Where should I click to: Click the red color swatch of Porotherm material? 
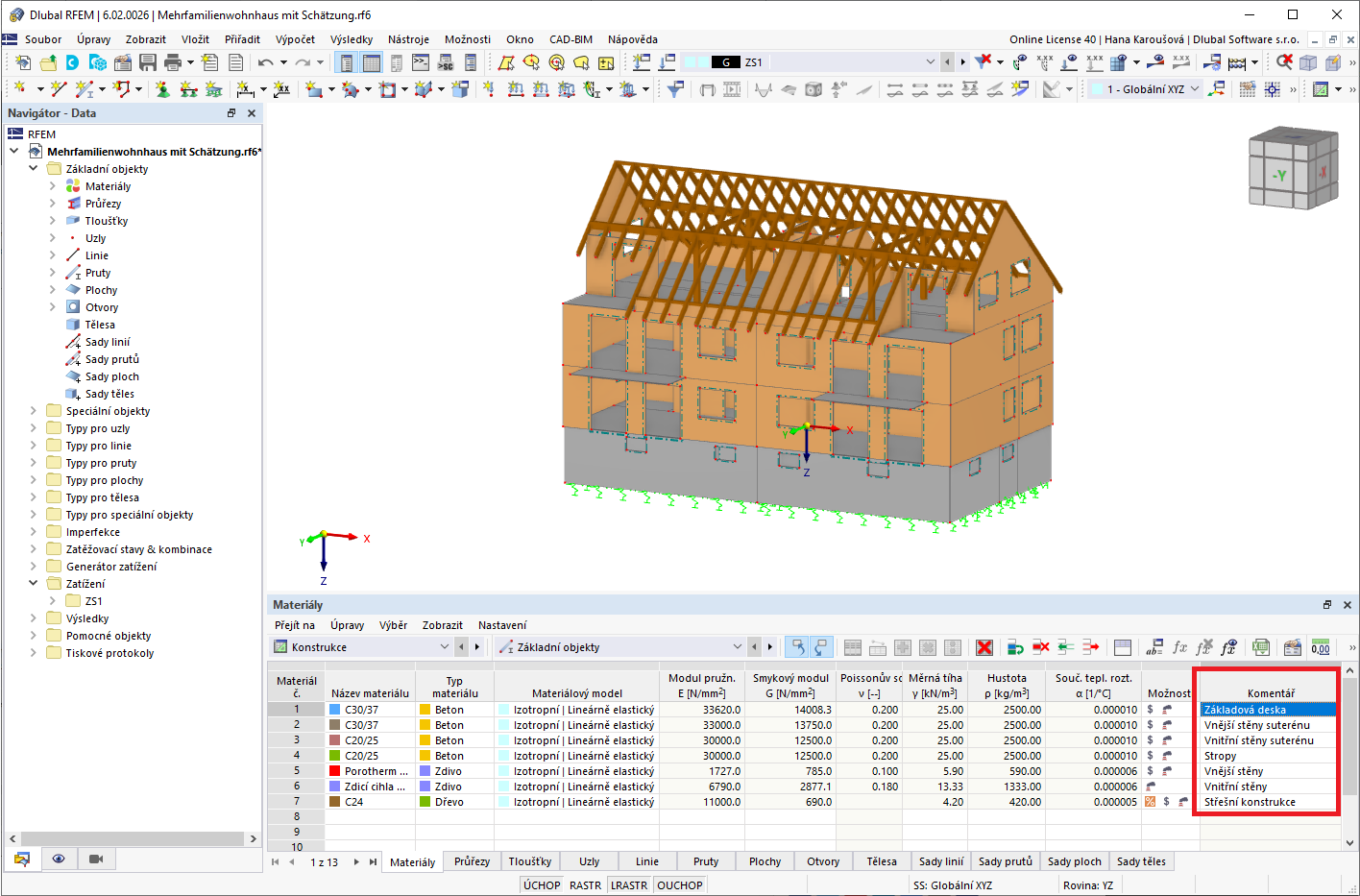334,771
